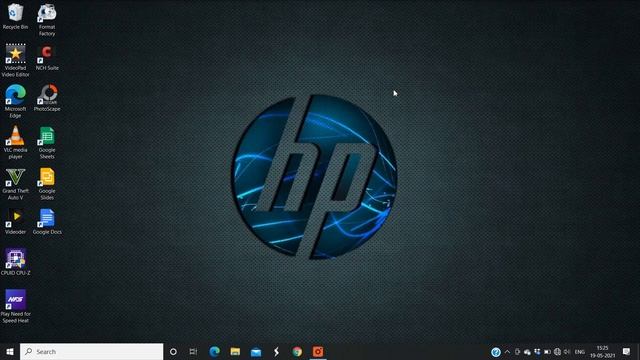The width and height of the screenshot is (640, 360).
Task: Click the taskbar Search box
Action: coord(91,351)
